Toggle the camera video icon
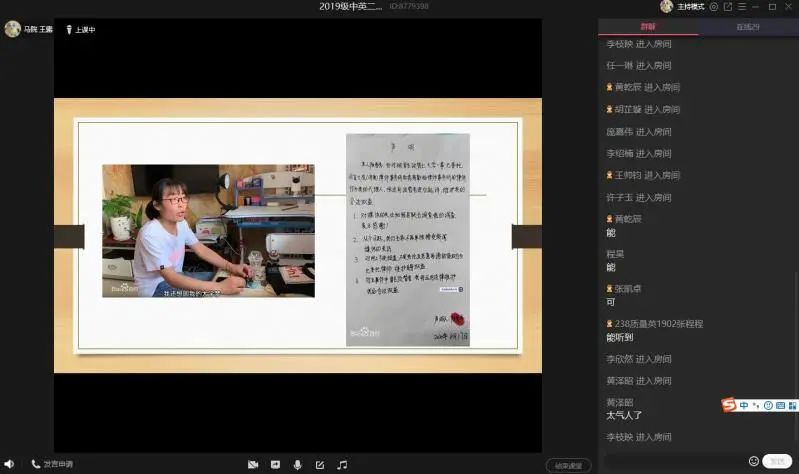 pyautogui.click(x=253, y=465)
